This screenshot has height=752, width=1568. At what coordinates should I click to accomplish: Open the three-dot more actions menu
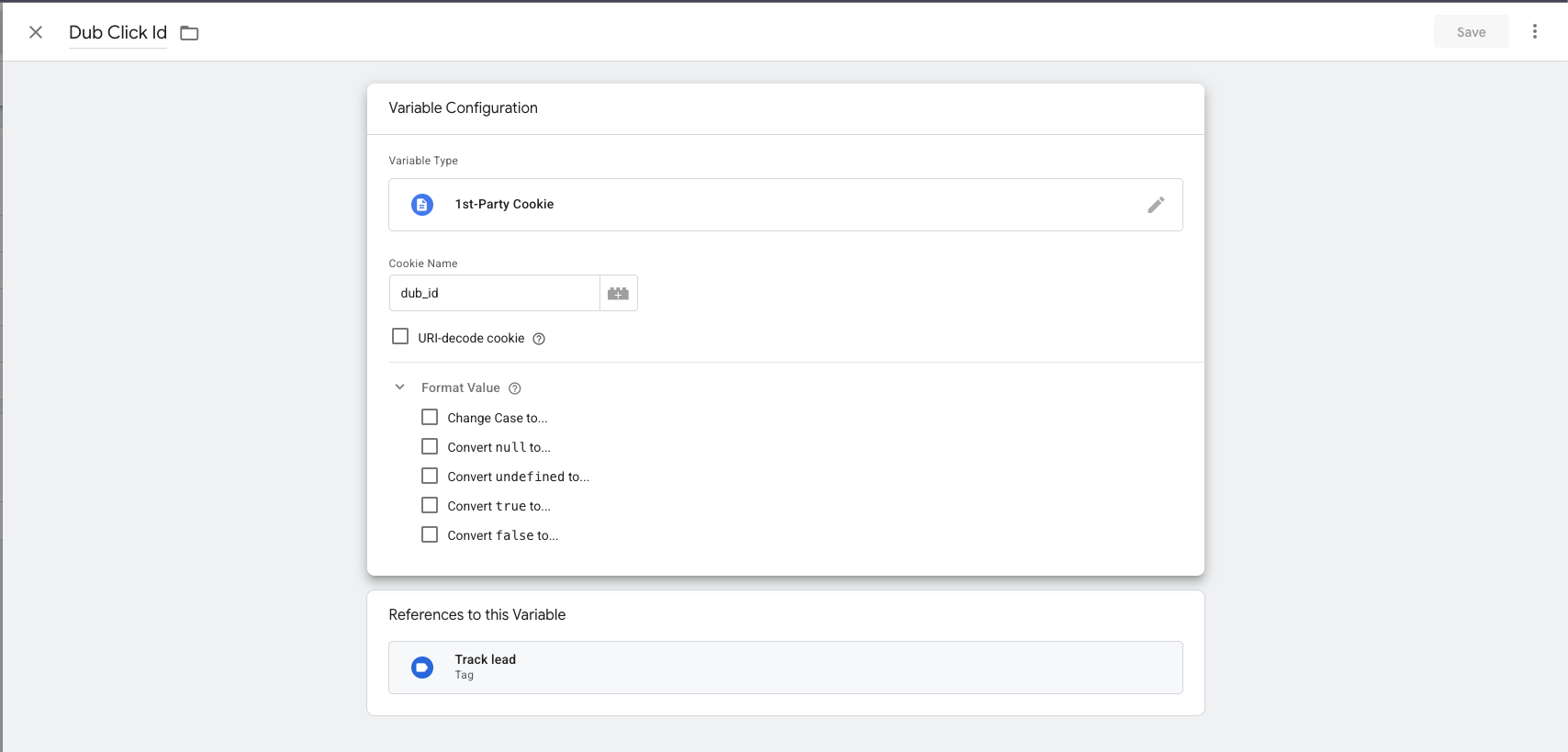click(x=1534, y=32)
